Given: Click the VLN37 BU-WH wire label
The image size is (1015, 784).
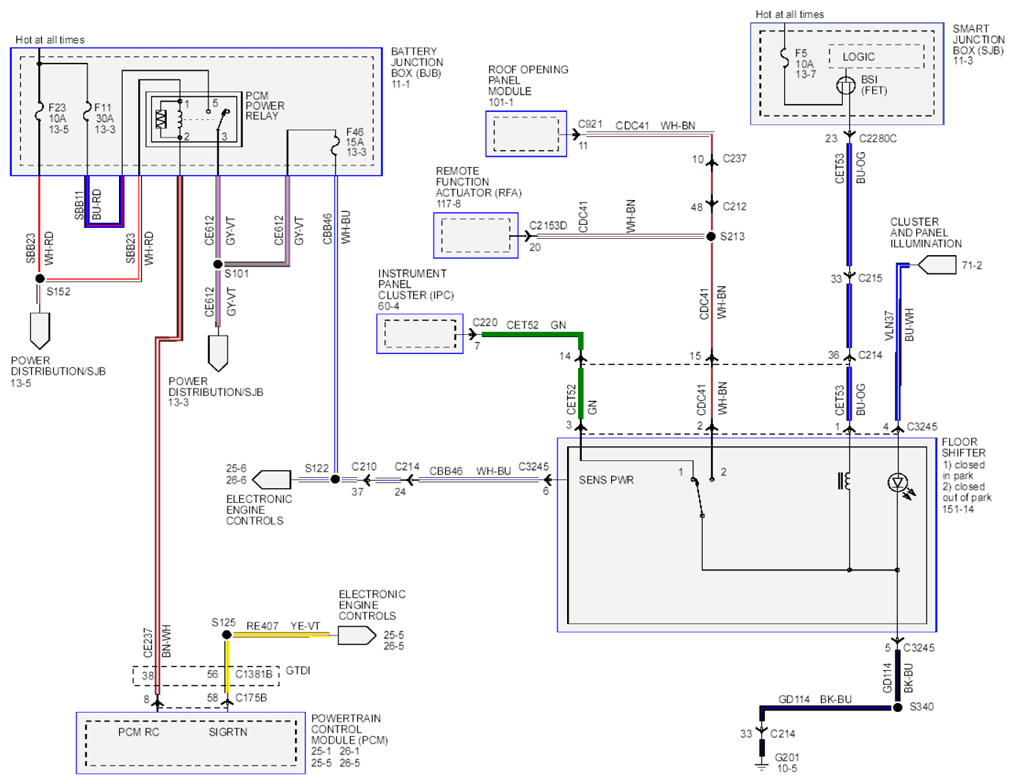Looking at the screenshot, I should tap(899, 326).
